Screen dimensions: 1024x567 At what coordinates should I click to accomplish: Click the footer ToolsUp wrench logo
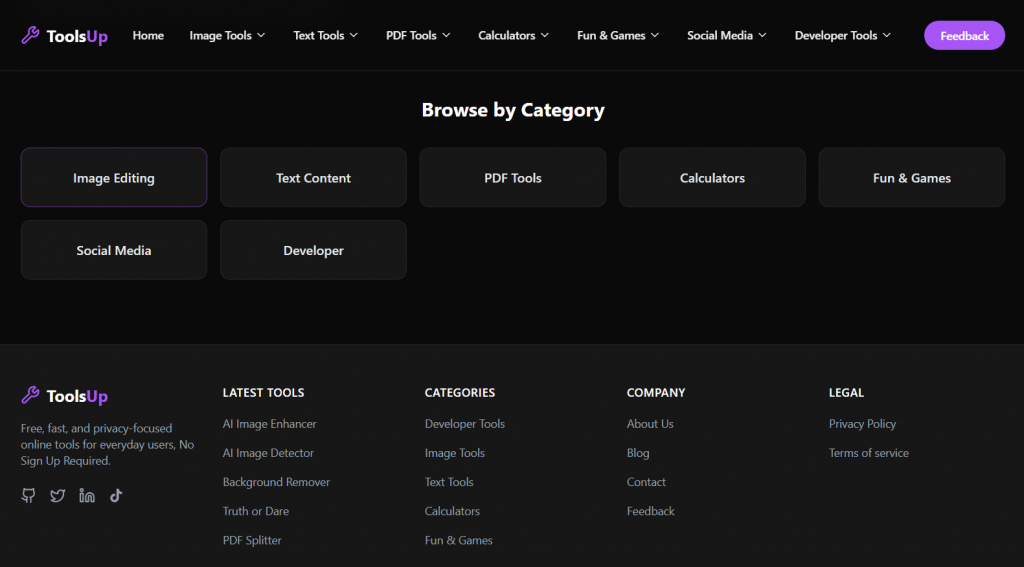(30, 395)
